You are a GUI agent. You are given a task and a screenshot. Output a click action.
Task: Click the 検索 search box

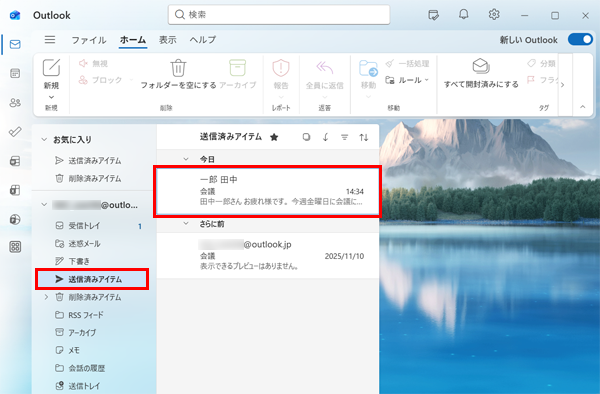(x=279, y=15)
